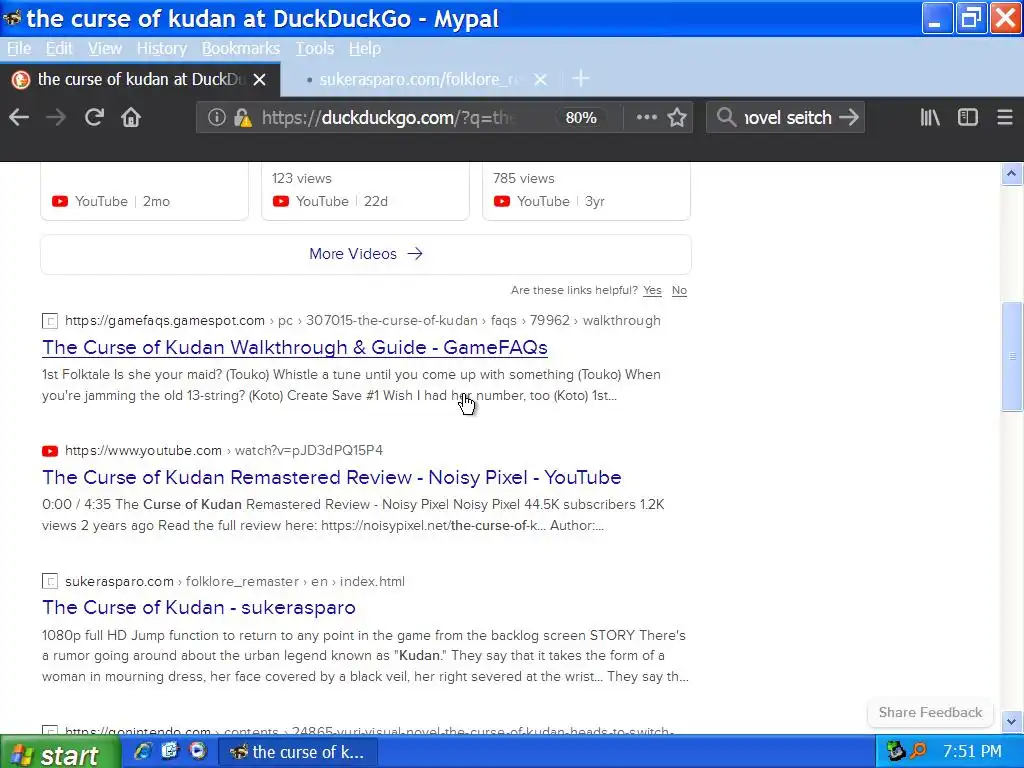Open the Edit menu
The image size is (1024, 768).
coord(59,48)
